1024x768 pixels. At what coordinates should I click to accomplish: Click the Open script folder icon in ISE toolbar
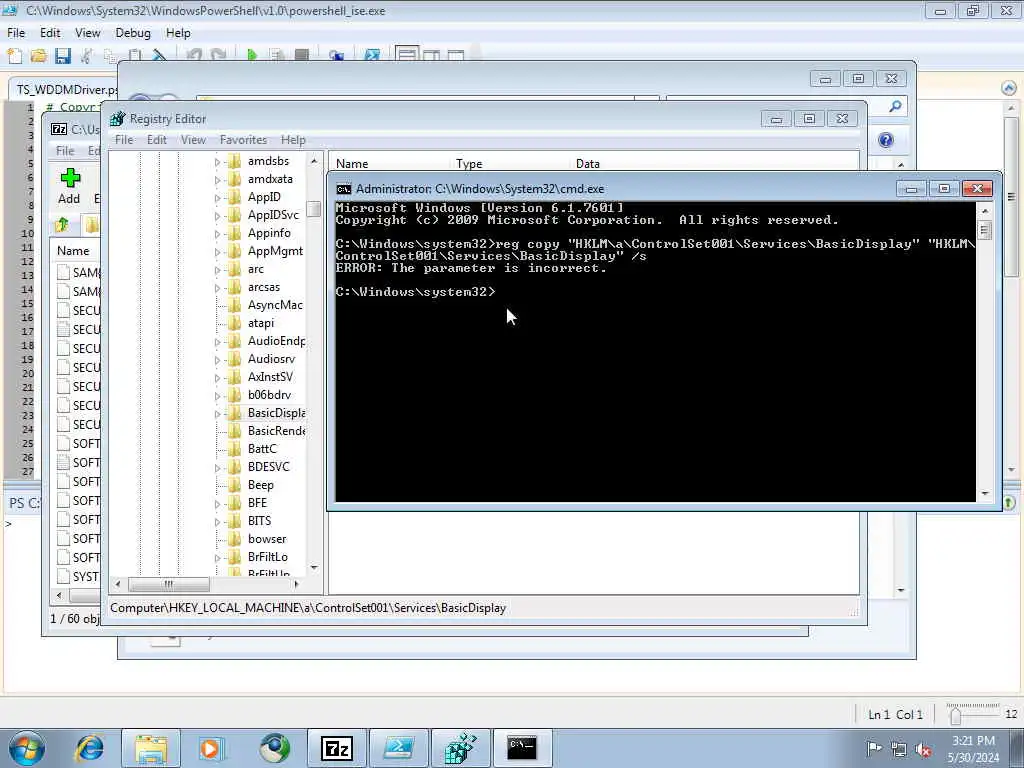click(x=39, y=56)
